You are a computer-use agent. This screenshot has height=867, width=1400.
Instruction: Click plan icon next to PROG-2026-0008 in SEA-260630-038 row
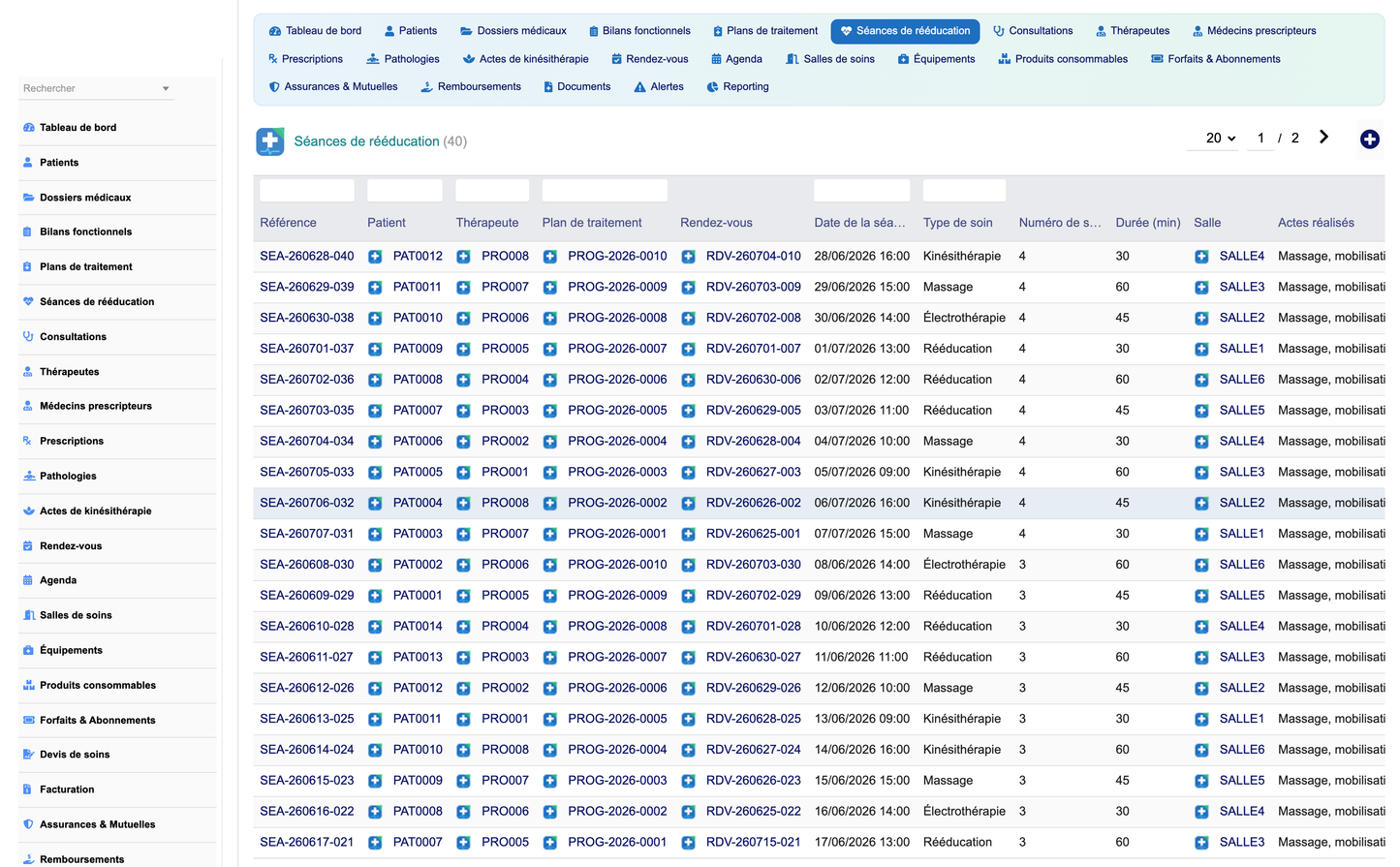tap(549, 319)
